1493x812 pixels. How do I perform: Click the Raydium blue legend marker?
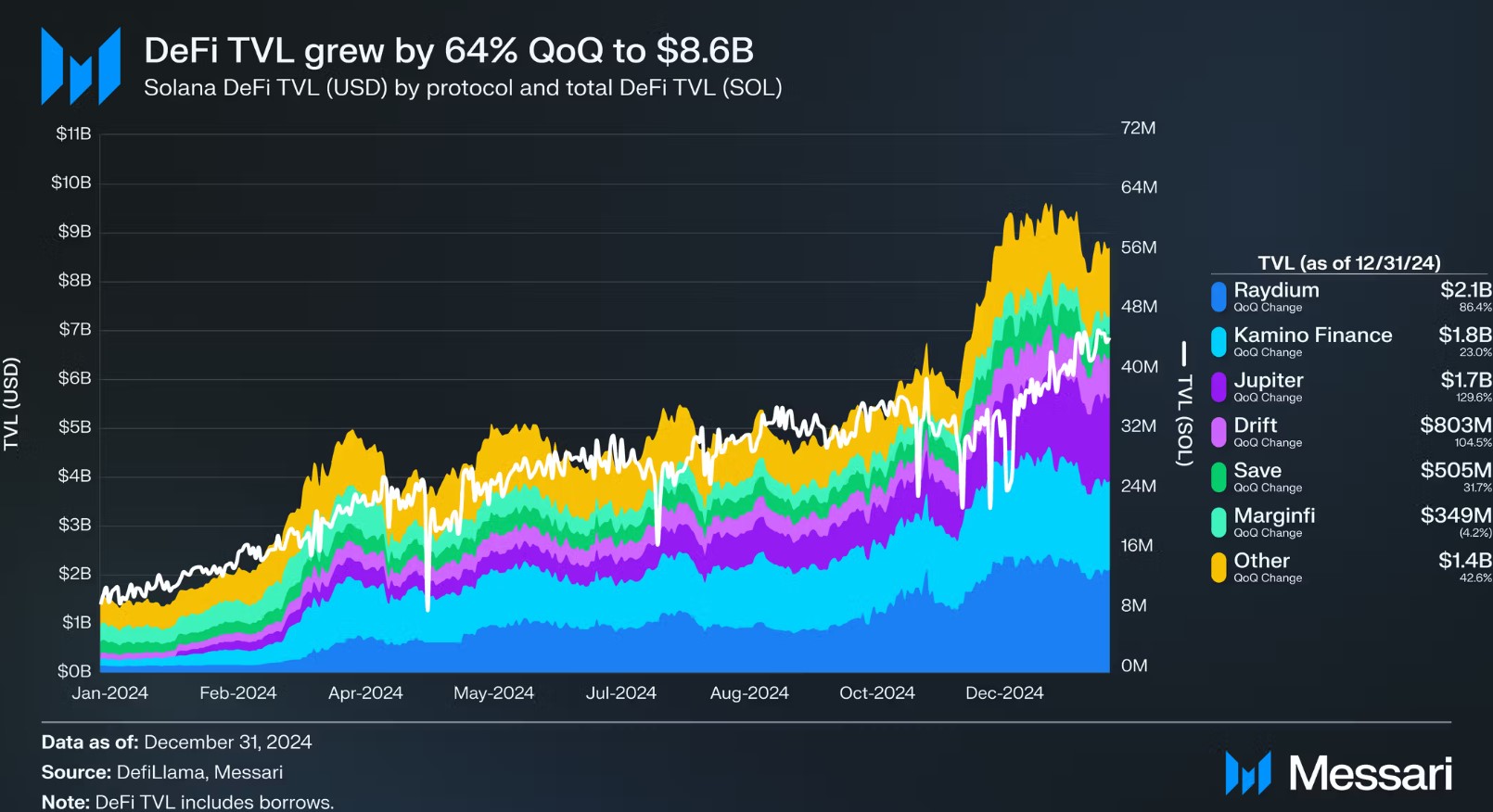(1219, 297)
